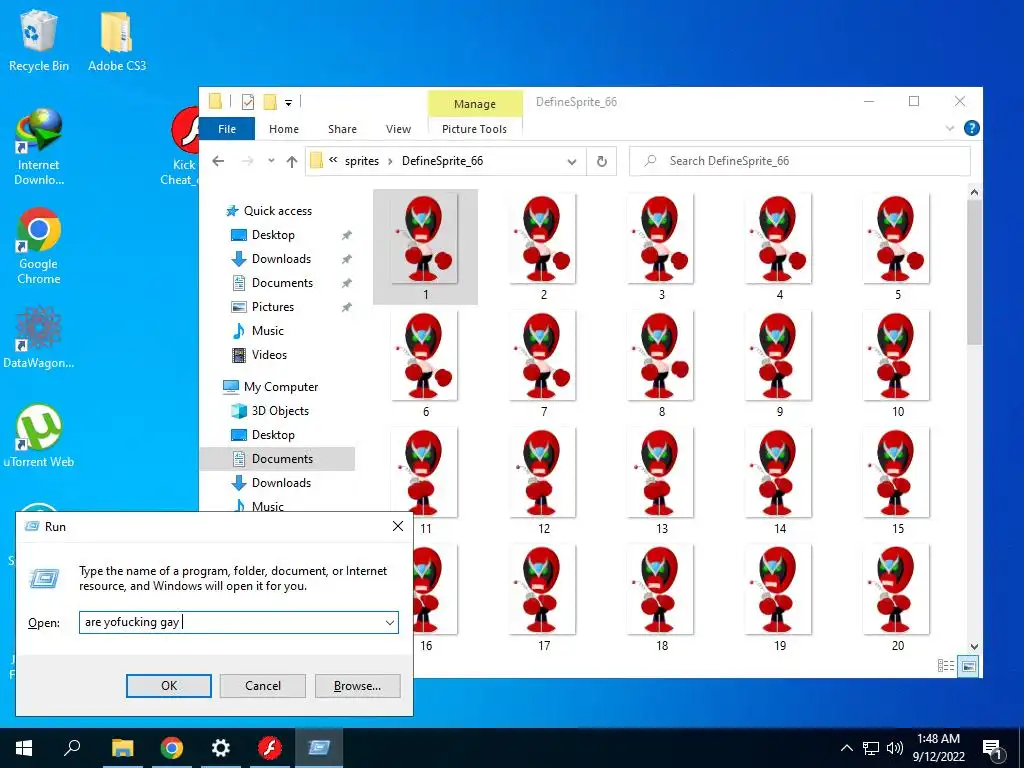Click file list scrollbar up arrow
The width and height of the screenshot is (1024, 768).
tap(974, 192)
